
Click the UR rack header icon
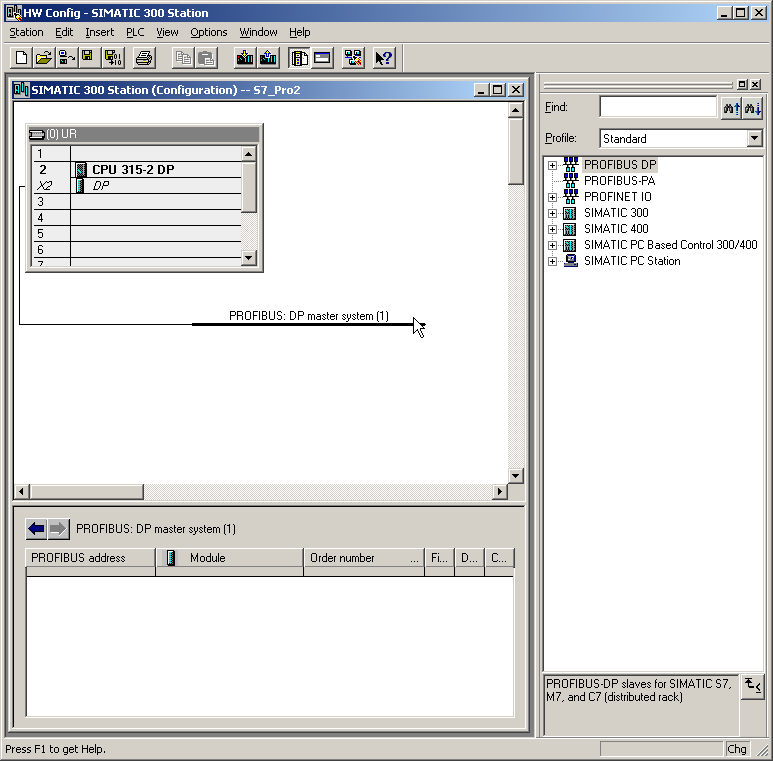click(36, 134)
